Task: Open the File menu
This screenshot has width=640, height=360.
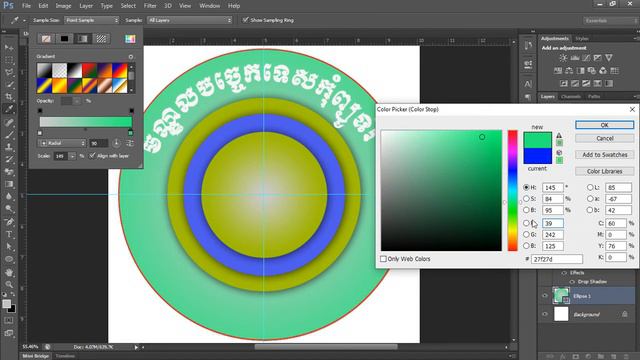Action: click(26, 6)
